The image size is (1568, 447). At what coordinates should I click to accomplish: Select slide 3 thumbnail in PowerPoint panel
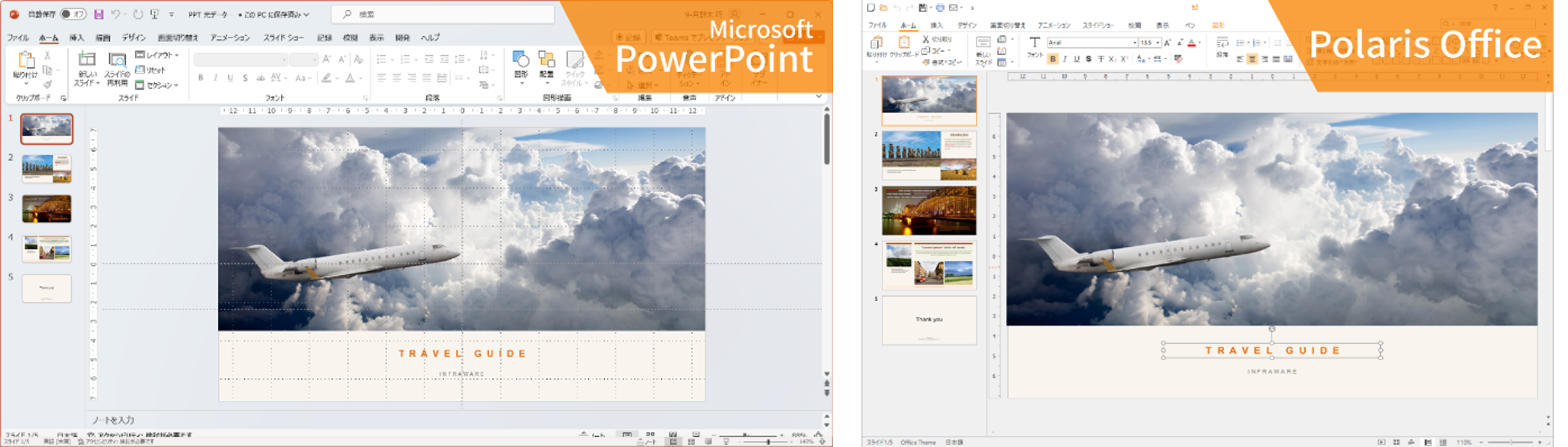(46, 209)
